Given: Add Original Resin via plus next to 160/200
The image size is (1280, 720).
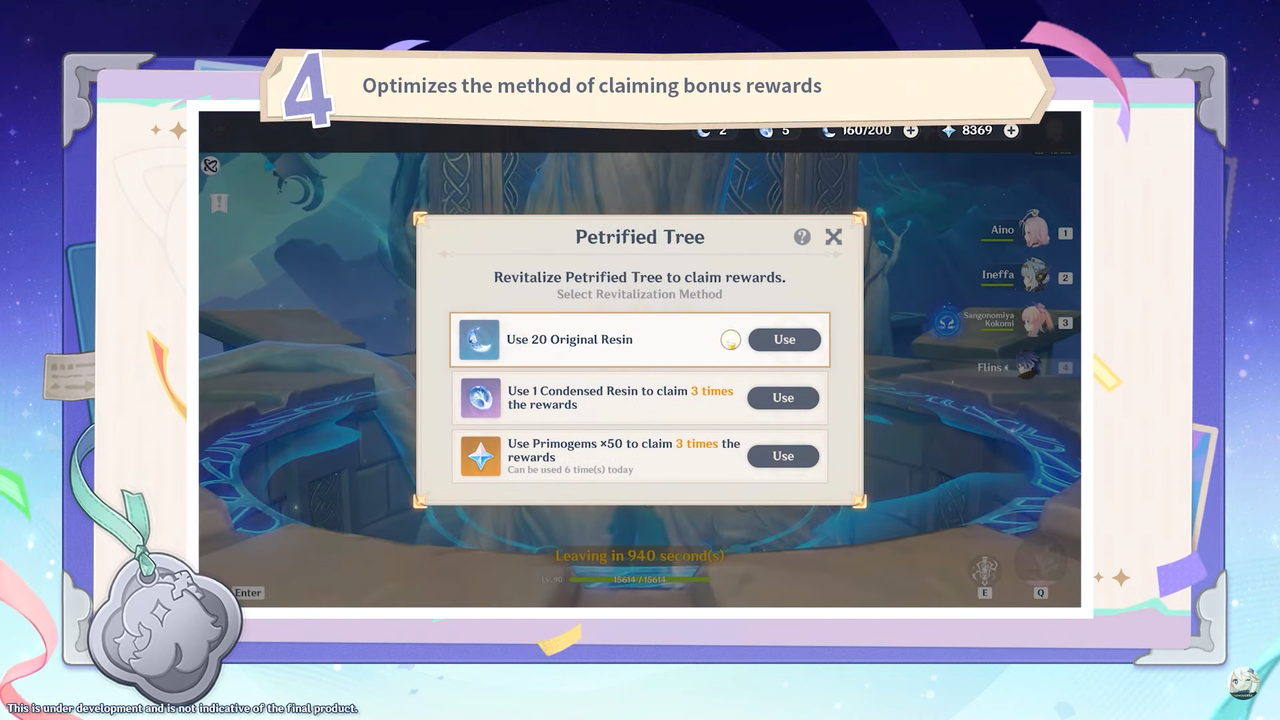Looking at the screenshot, I should (910, 131).
